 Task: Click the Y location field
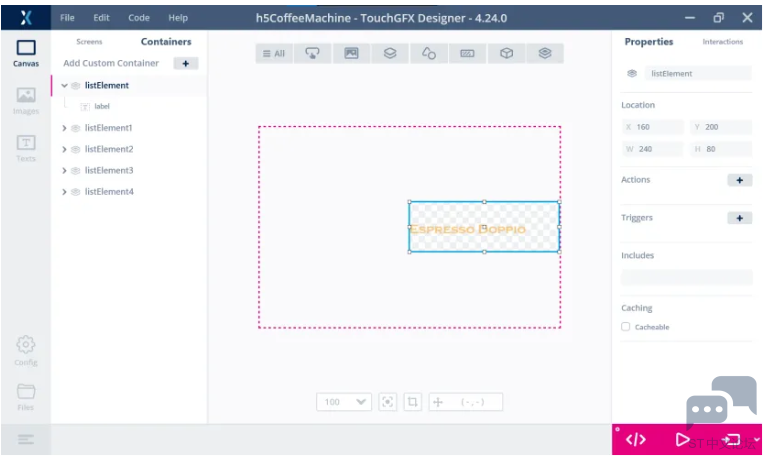721,127
